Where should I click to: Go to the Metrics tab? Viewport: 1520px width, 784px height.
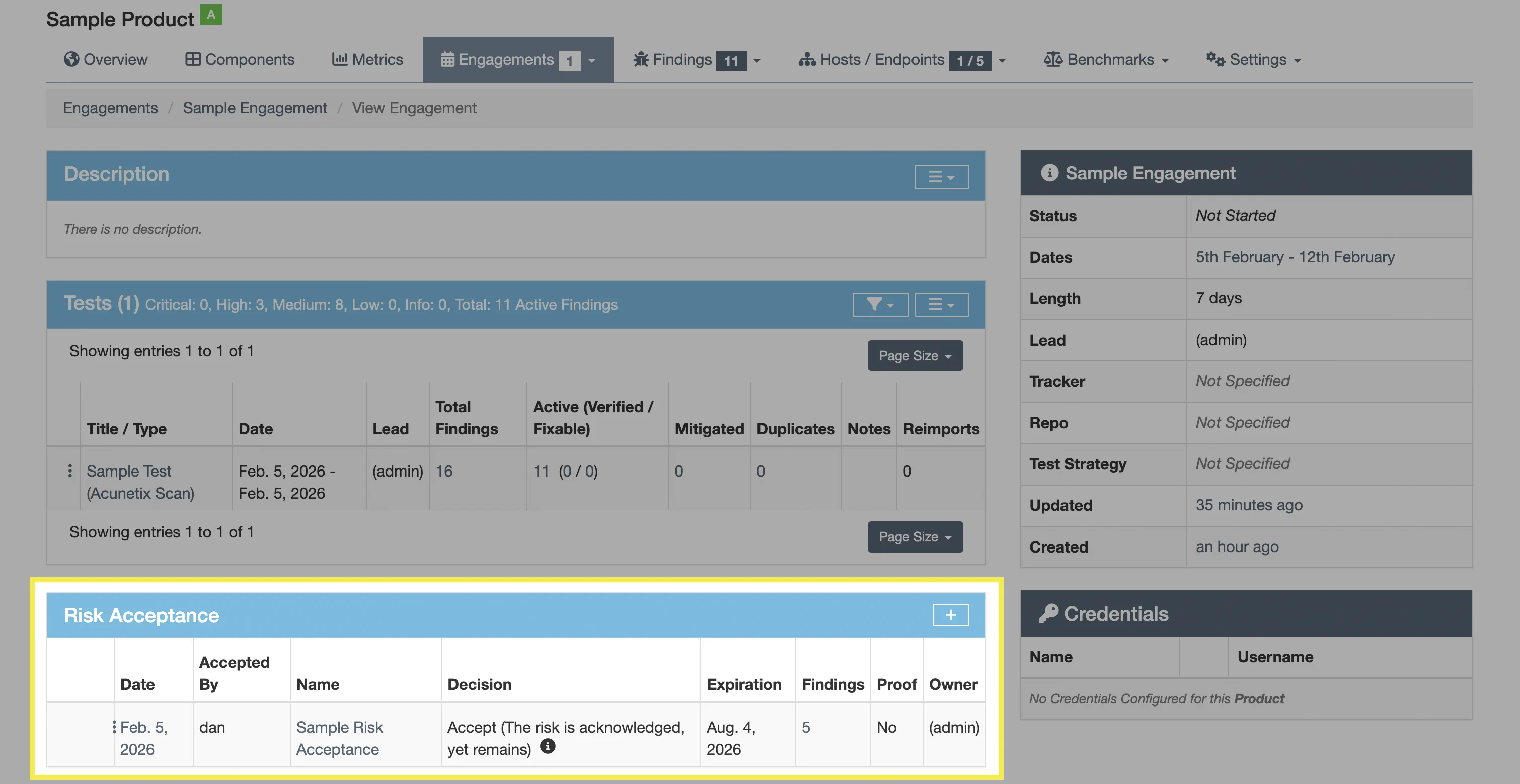click(367, 59)
